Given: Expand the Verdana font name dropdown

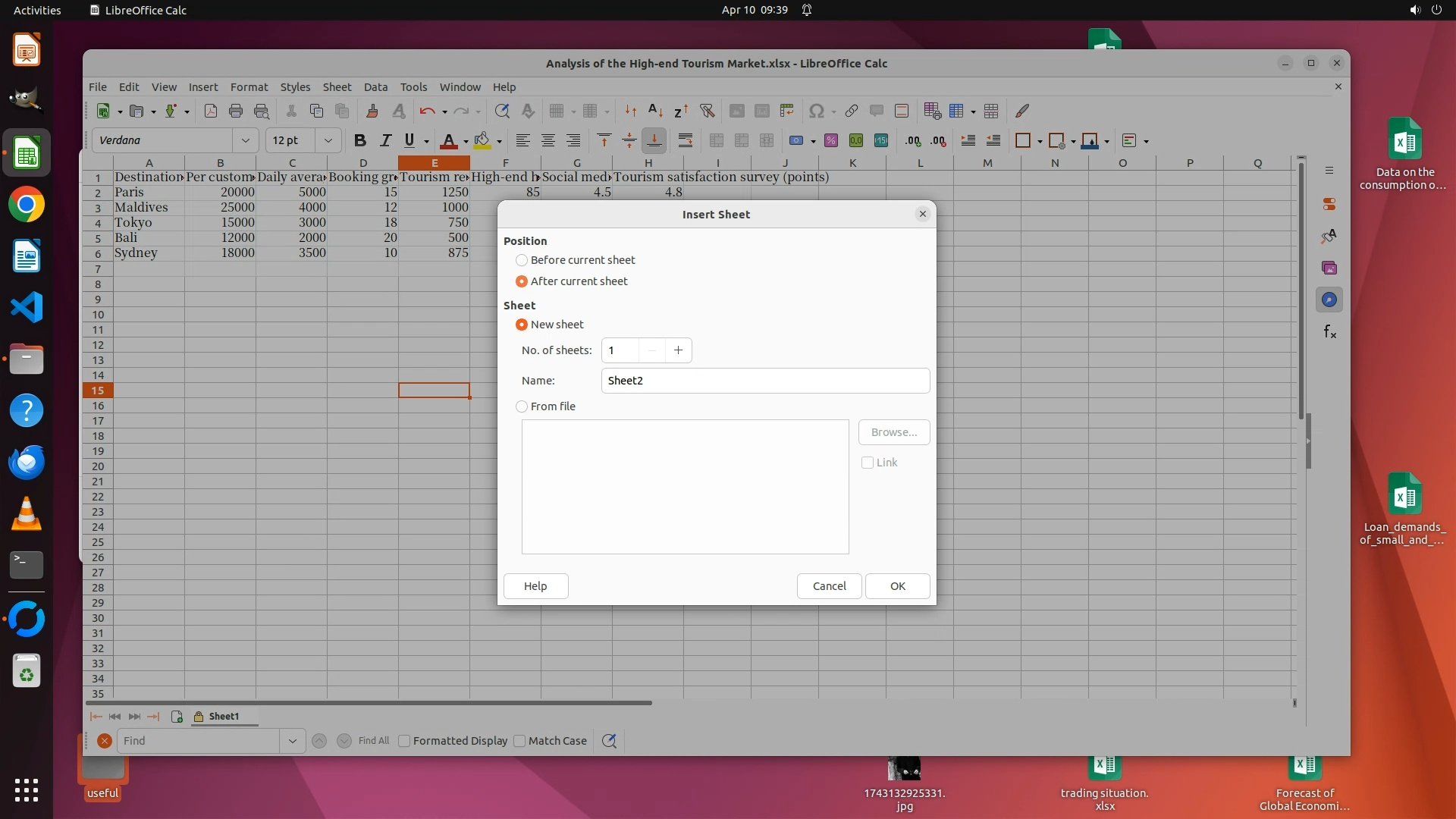Looking at the screenshot, I should coord(245,140).
